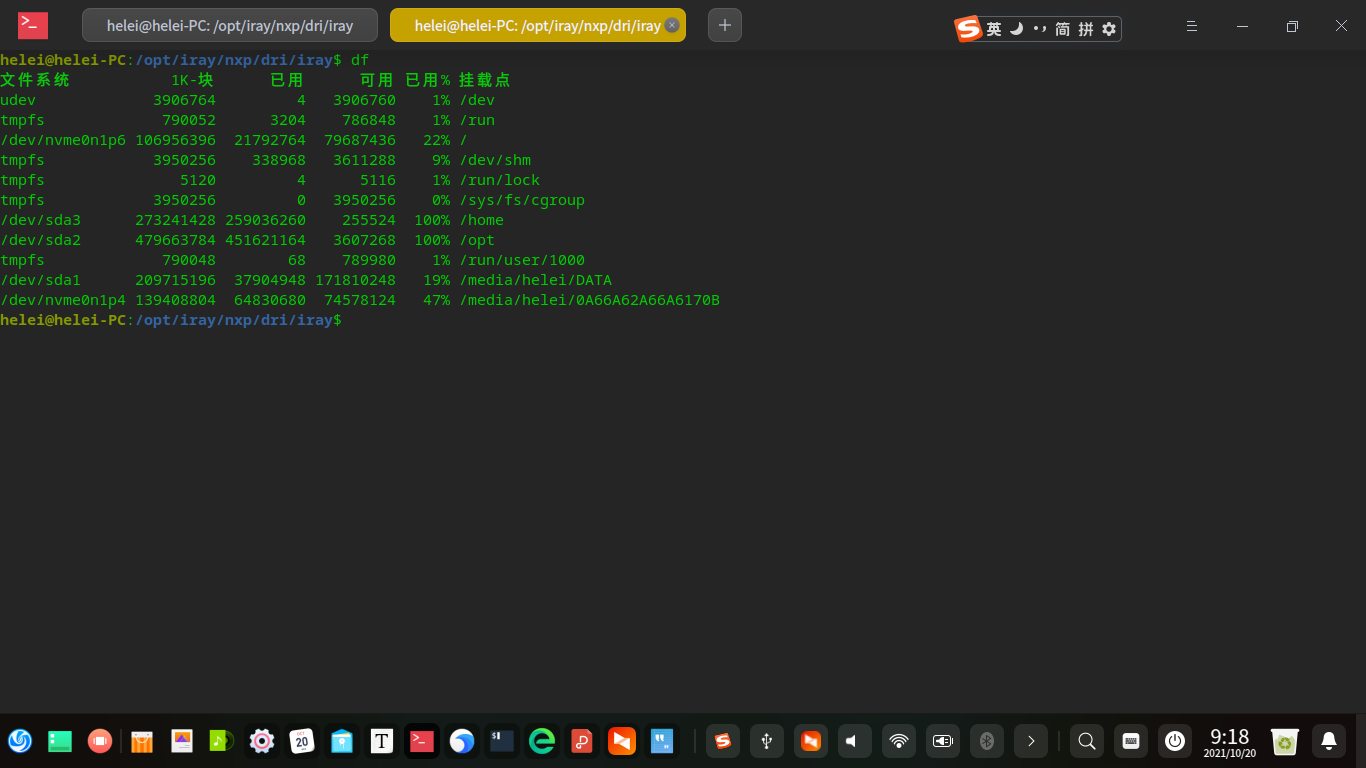Open Control Center gear icon in dock
Screen dimensions: 1366x768
262,741
